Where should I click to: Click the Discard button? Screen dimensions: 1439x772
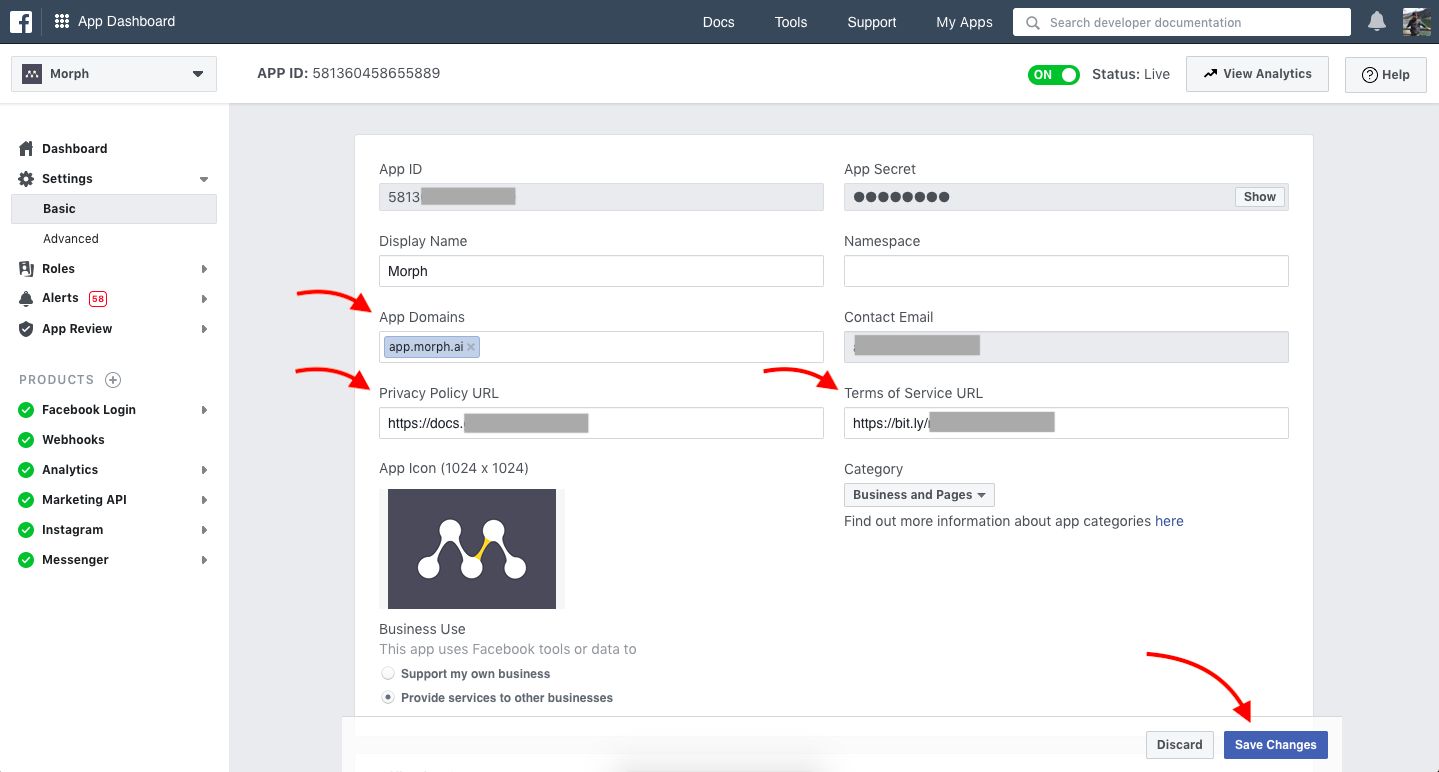pos(1180,745)
